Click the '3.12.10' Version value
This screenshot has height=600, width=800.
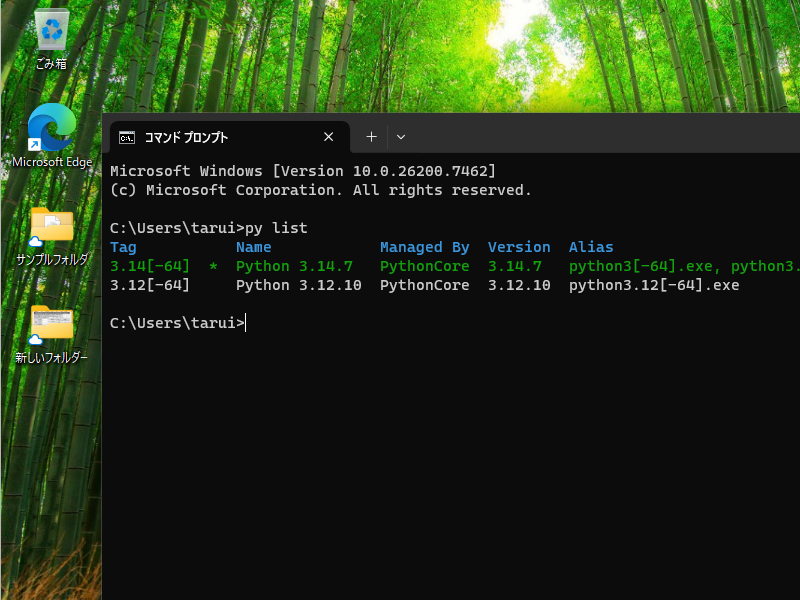(x=519, y=285)
